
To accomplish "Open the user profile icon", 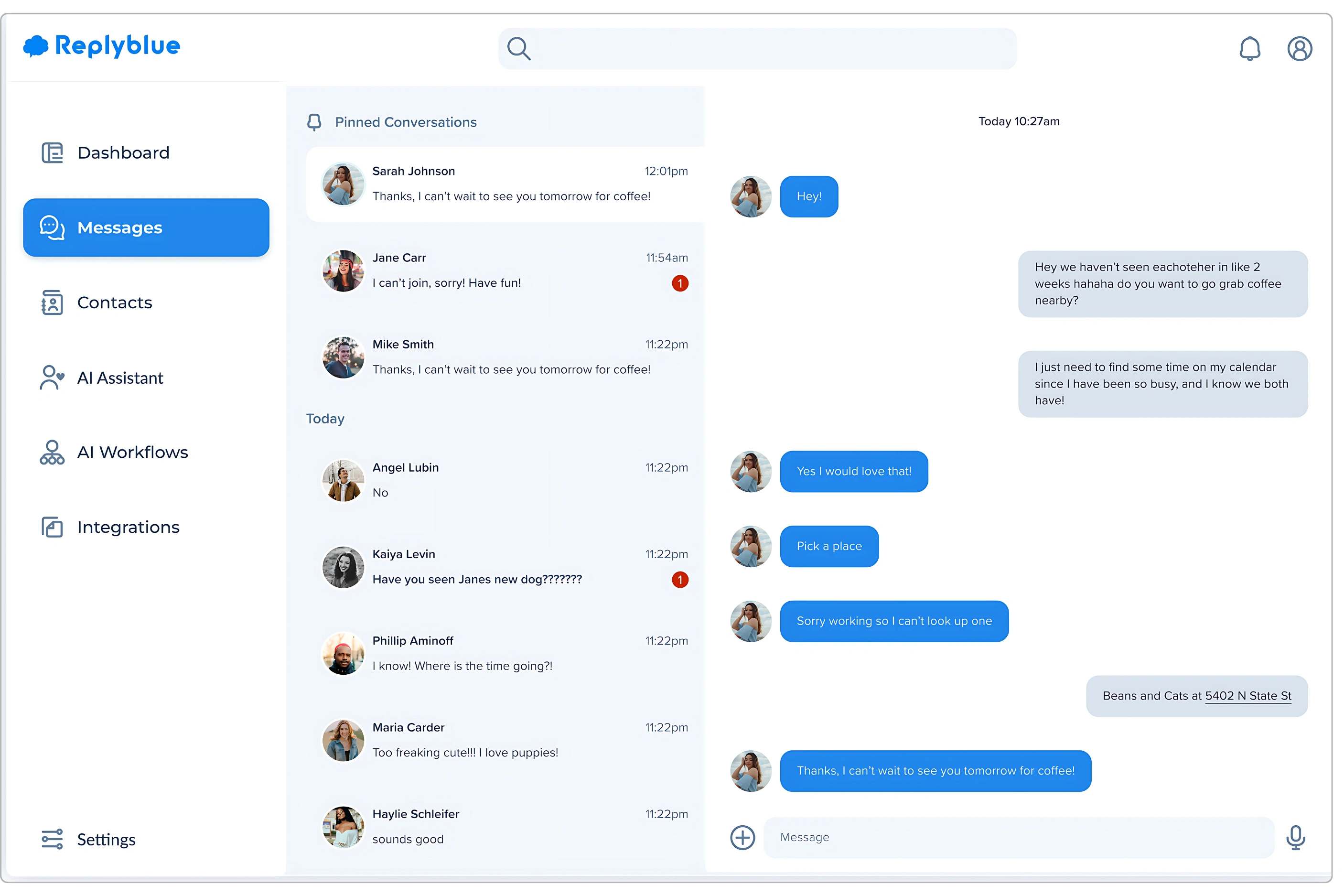I will (1299, 49).
